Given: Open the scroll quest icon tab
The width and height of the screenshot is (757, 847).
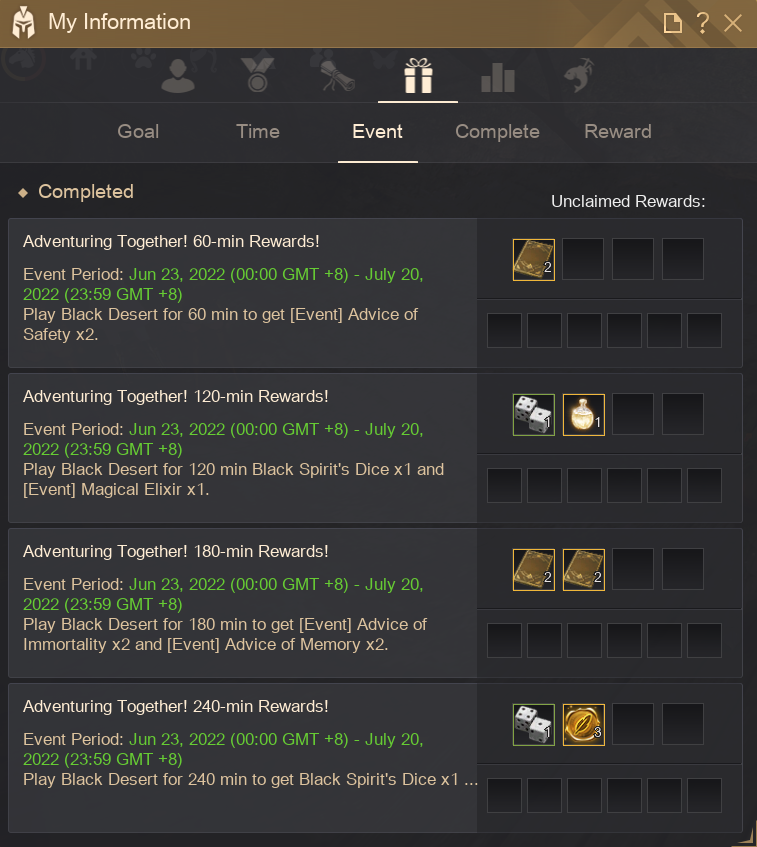Looking at the screenshot, I should pyautogui.click(x=338, y=75).
